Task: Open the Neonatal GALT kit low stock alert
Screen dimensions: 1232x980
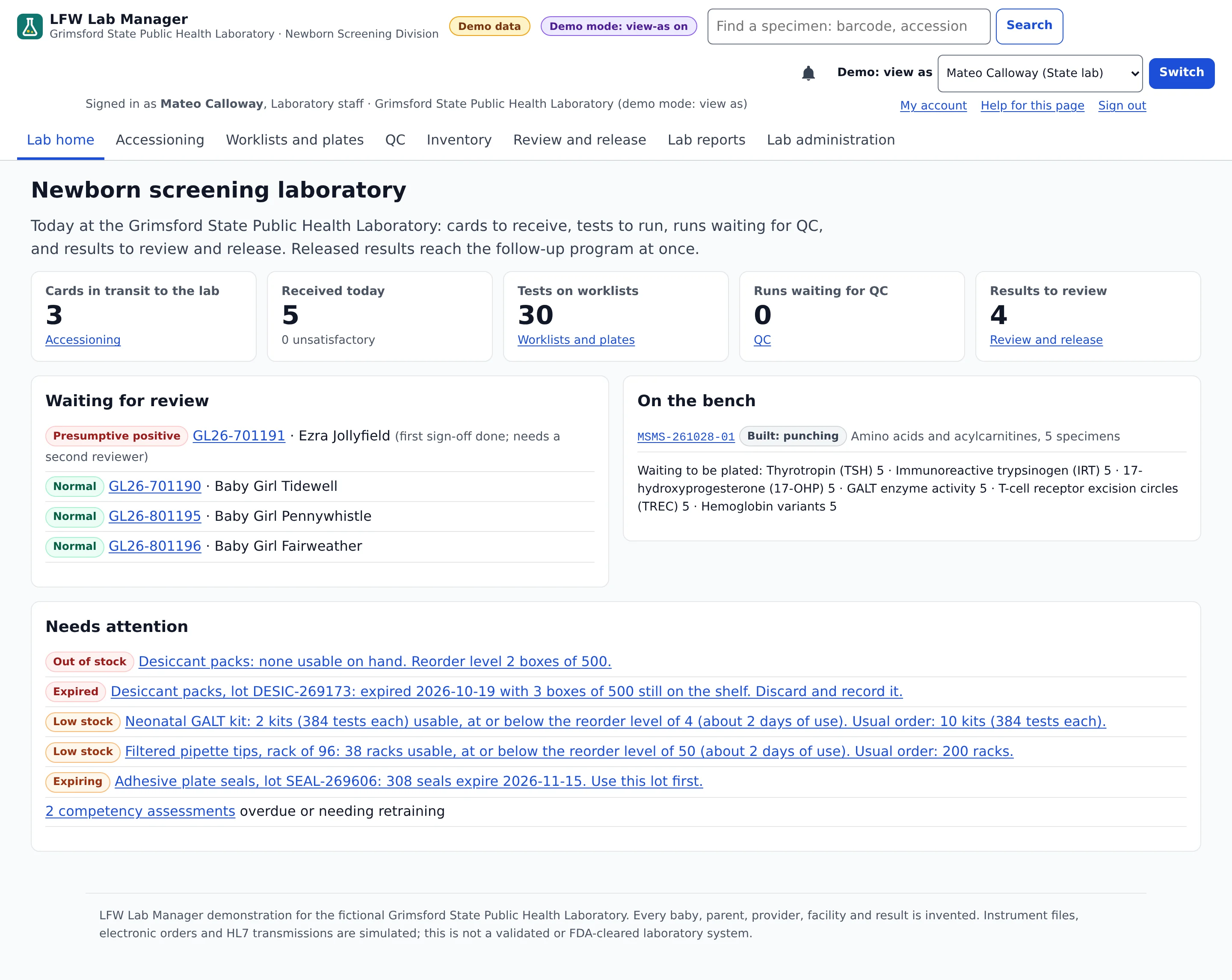Action: coord(616,721)
